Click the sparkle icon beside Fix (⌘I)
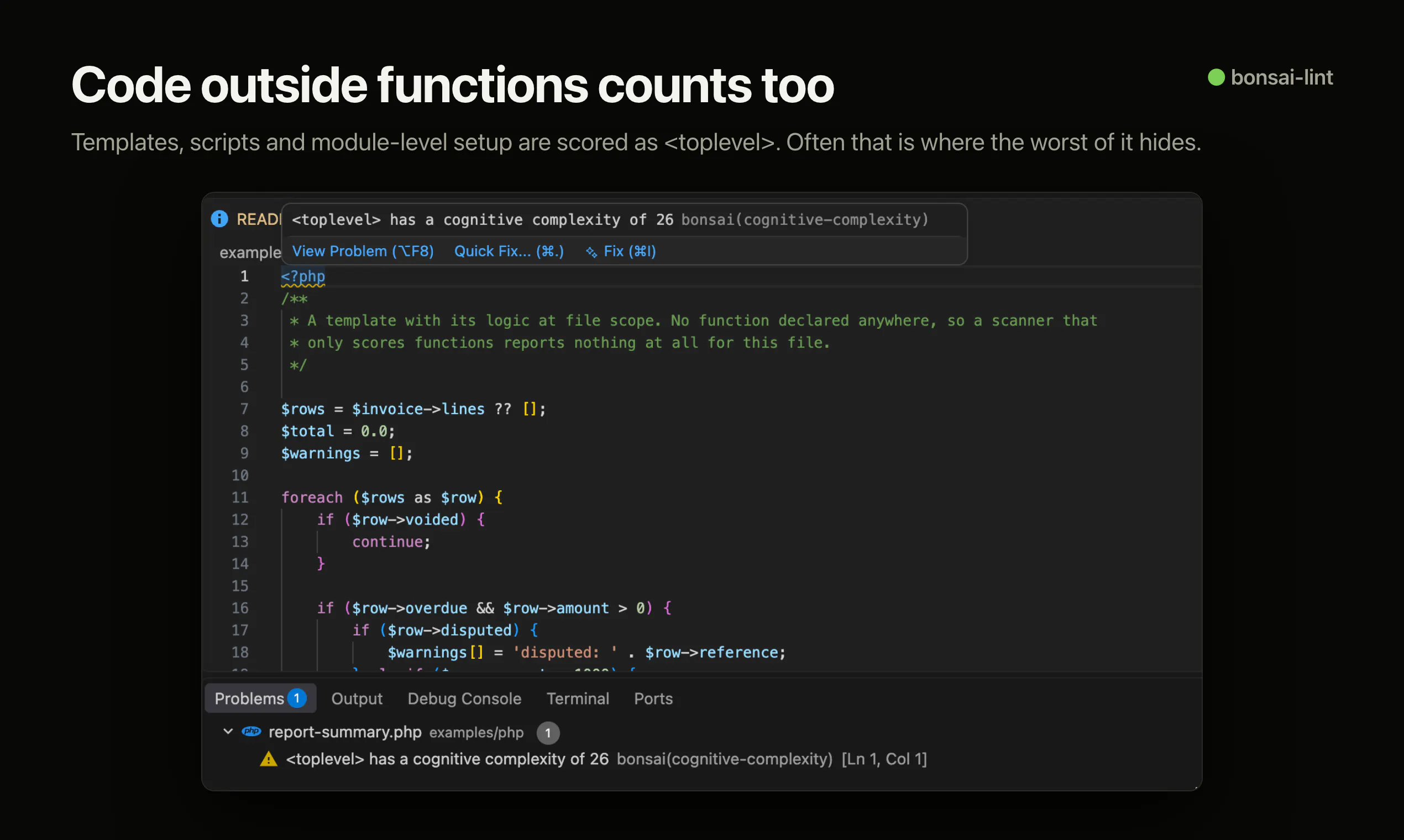 [x=591, y=252]
